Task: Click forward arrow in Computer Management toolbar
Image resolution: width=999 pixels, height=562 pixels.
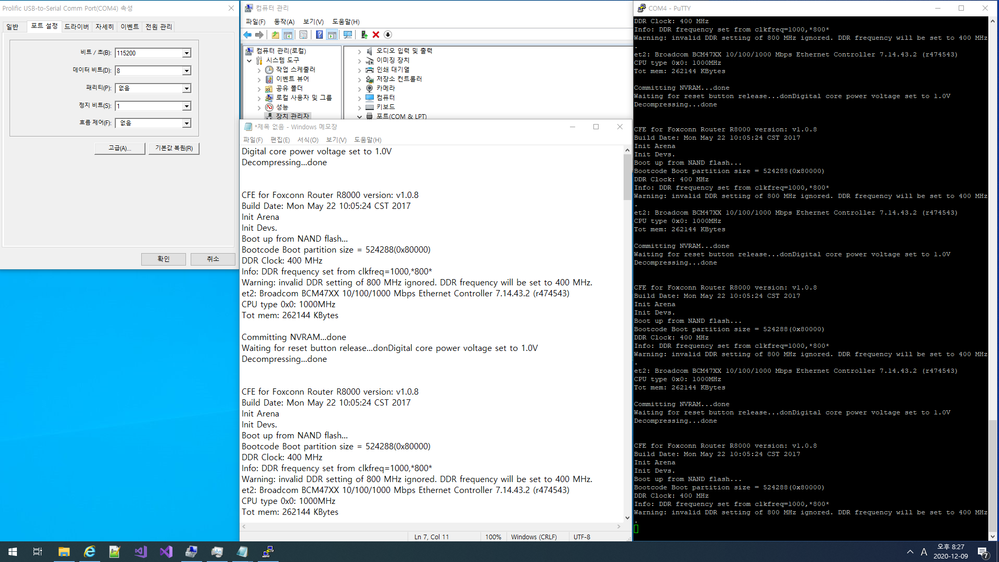Action: pyautogui.click(x=259, y=35)
